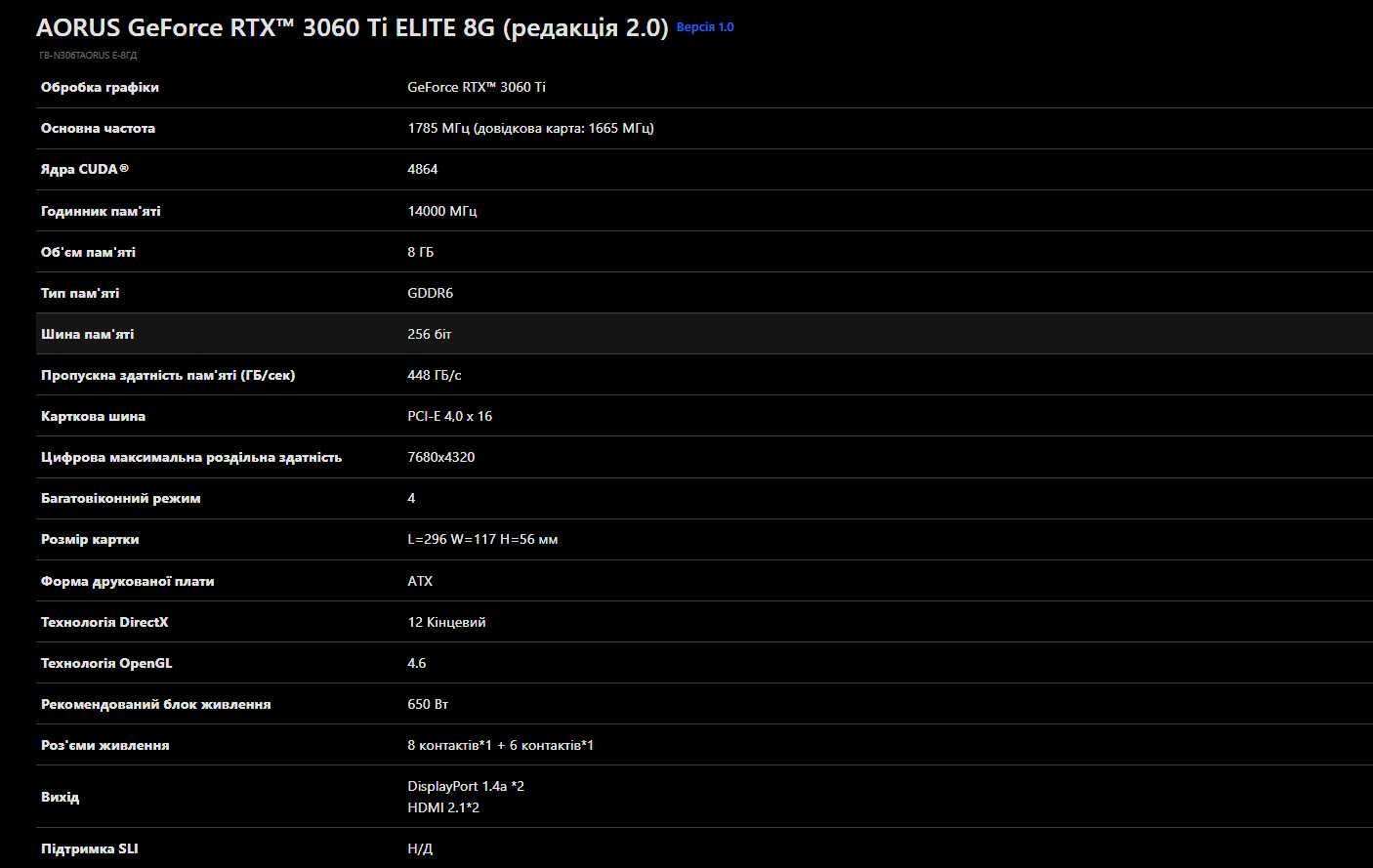Select the '8 ГБ' memory size value

[x=421, y=252]
